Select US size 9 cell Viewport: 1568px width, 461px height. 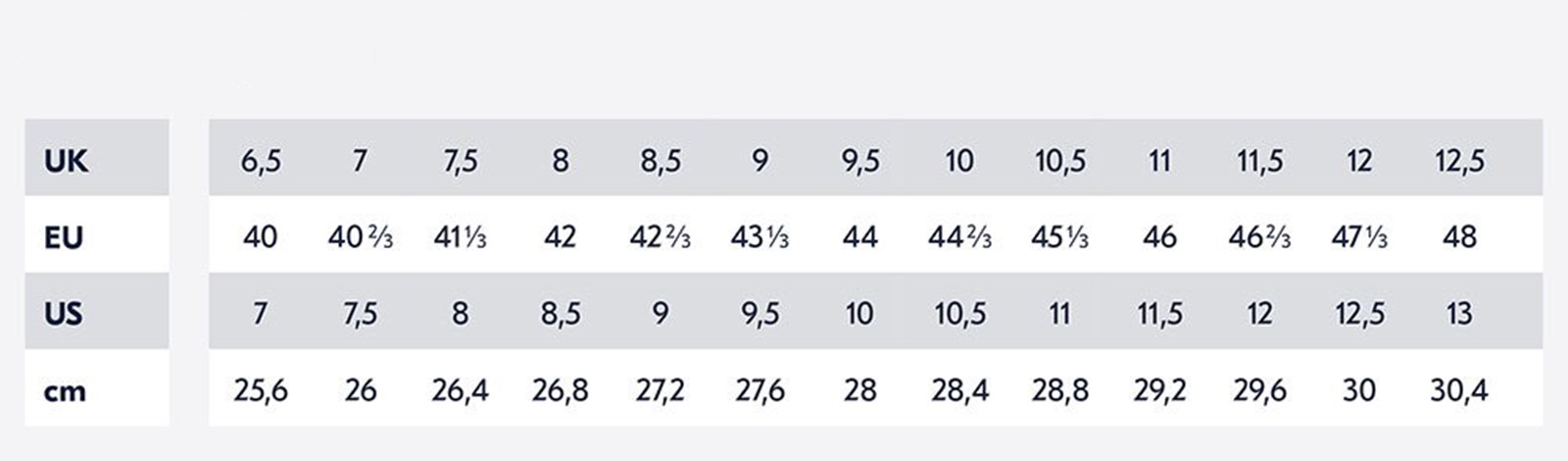(x=661, y=314)
